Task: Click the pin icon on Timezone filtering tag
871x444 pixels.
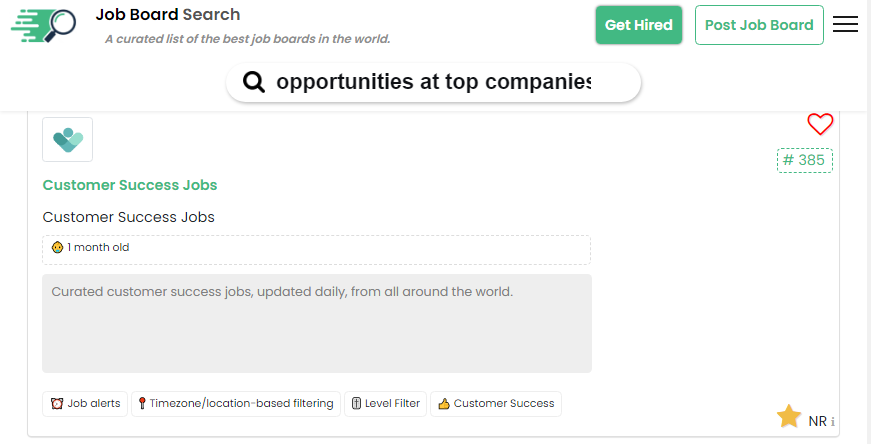Action: (142, 404)
